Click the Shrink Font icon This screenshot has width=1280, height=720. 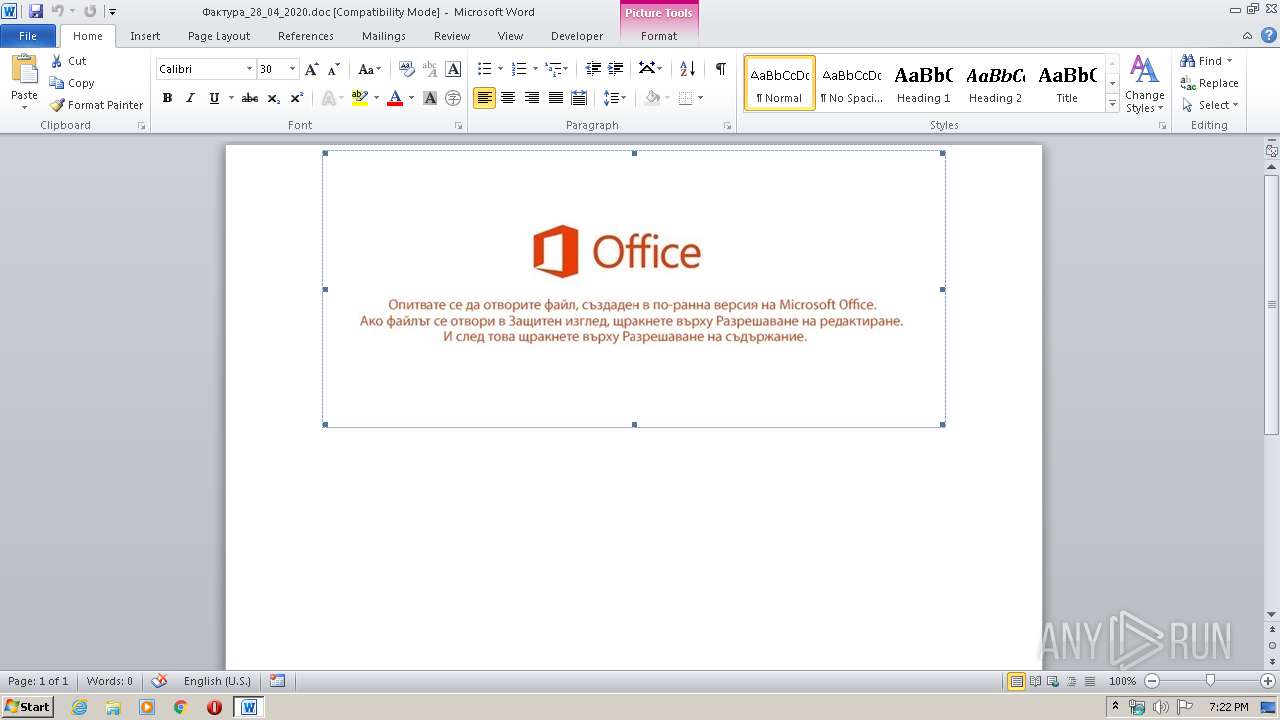pos(334,69)
